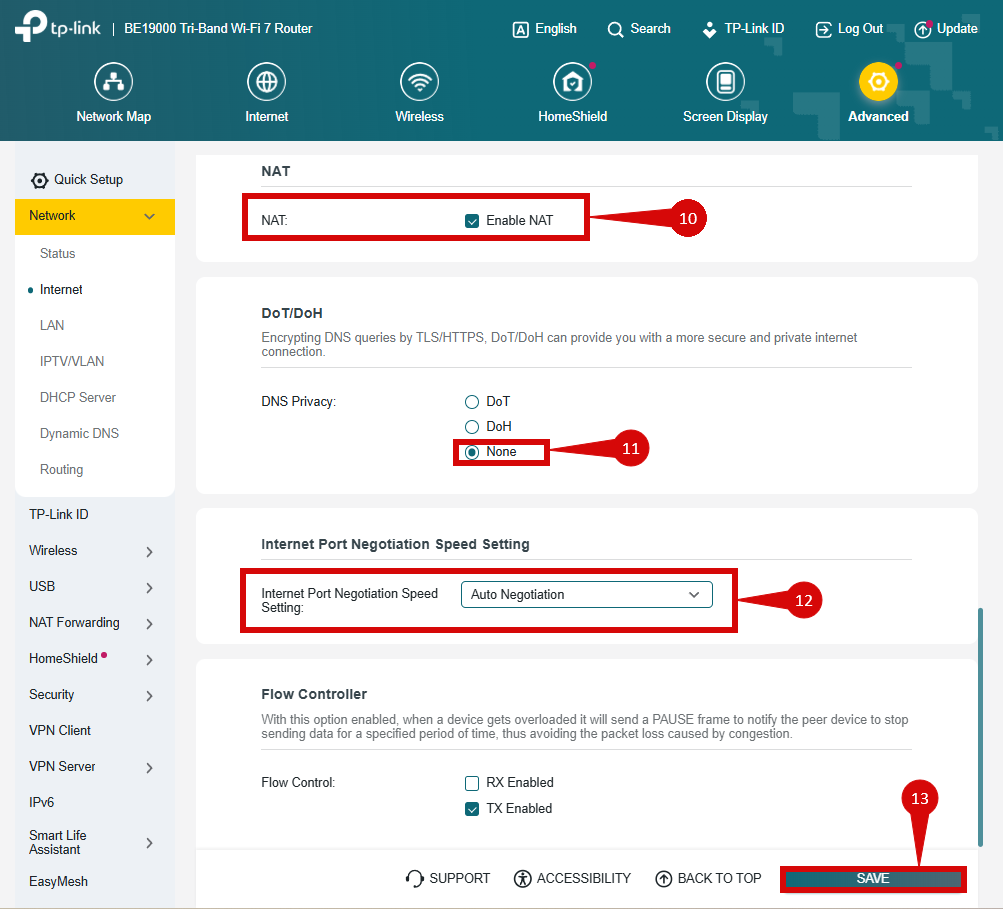The height and width of the screenshot is (909, 1003).
Task: Uncheck the Enable NAT checkbox
Action: 472,221
